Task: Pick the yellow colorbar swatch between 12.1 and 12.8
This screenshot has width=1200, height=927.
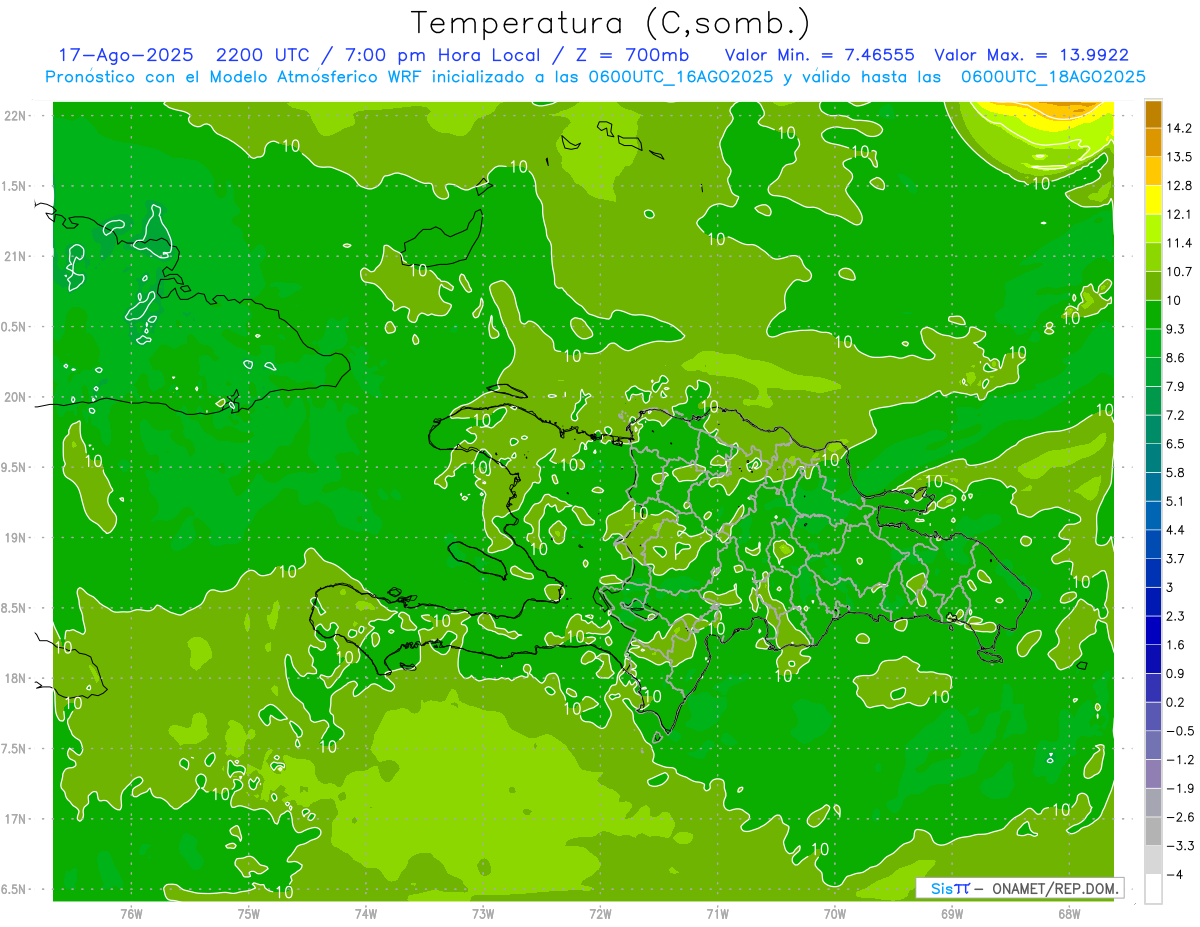Action: [x=1153, y=200]
